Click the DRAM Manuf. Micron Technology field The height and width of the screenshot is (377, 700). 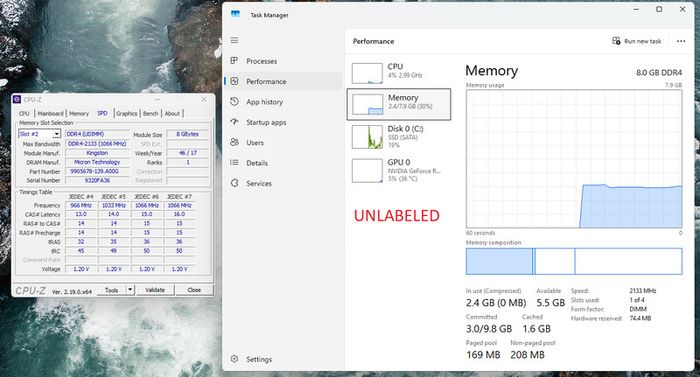tap(97, 162)
